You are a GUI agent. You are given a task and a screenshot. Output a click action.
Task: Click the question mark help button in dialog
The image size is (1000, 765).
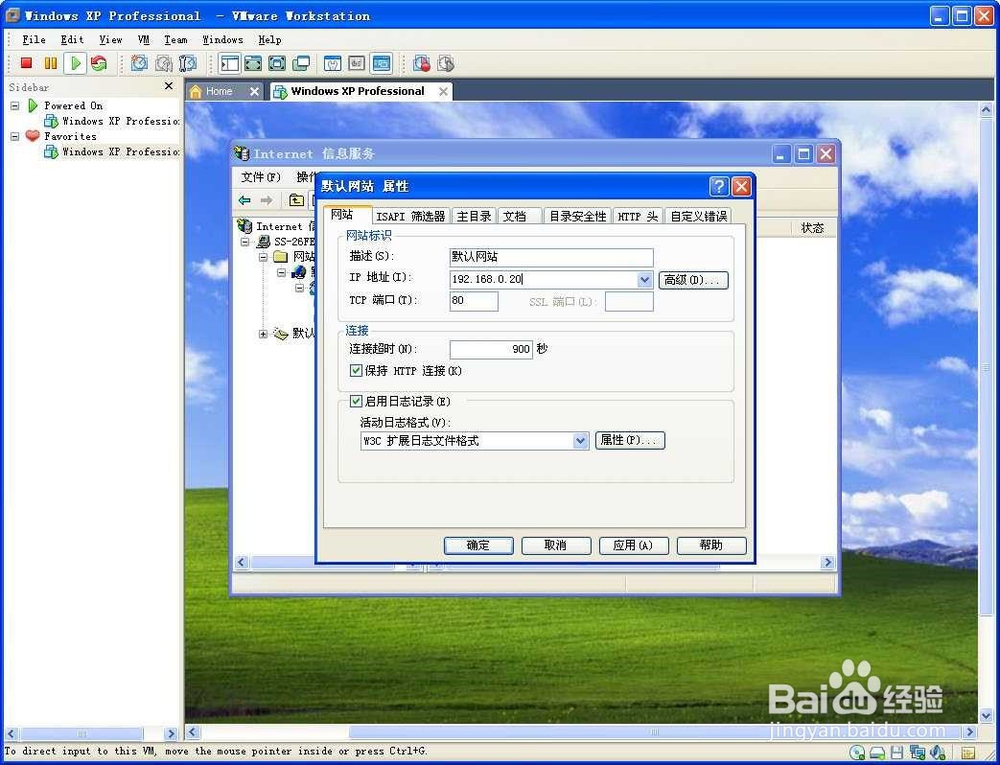tap(719, 186)
